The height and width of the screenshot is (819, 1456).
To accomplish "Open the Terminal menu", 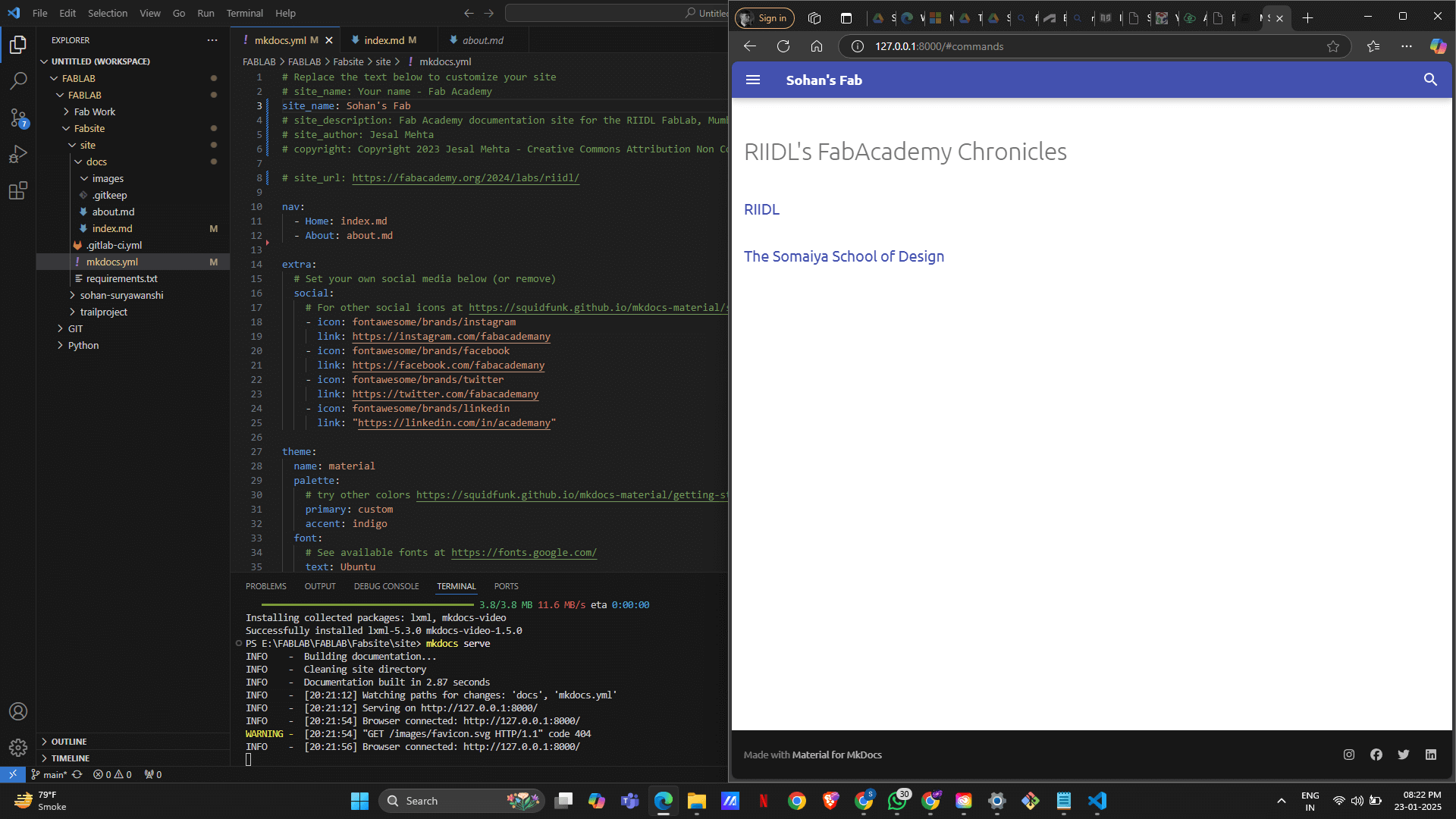I will coord(244,13).
